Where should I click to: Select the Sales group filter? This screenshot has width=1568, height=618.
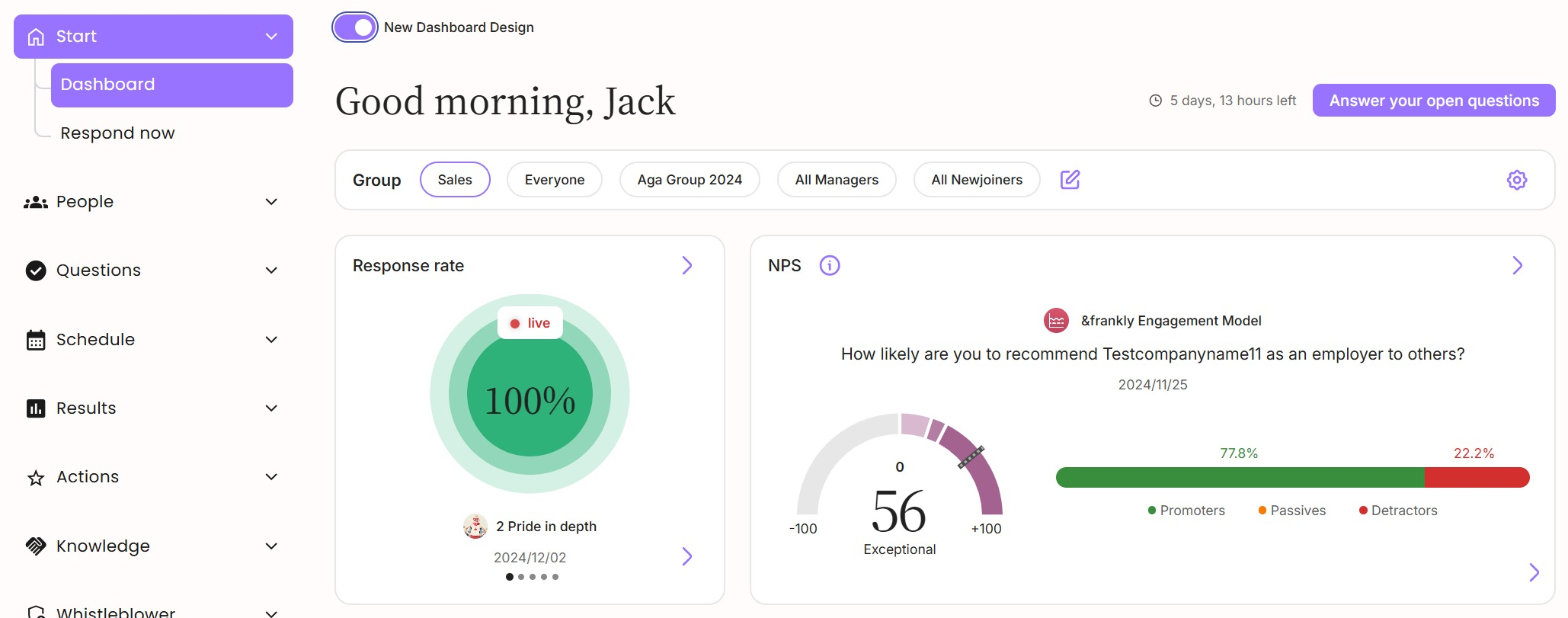coord(455,180)
